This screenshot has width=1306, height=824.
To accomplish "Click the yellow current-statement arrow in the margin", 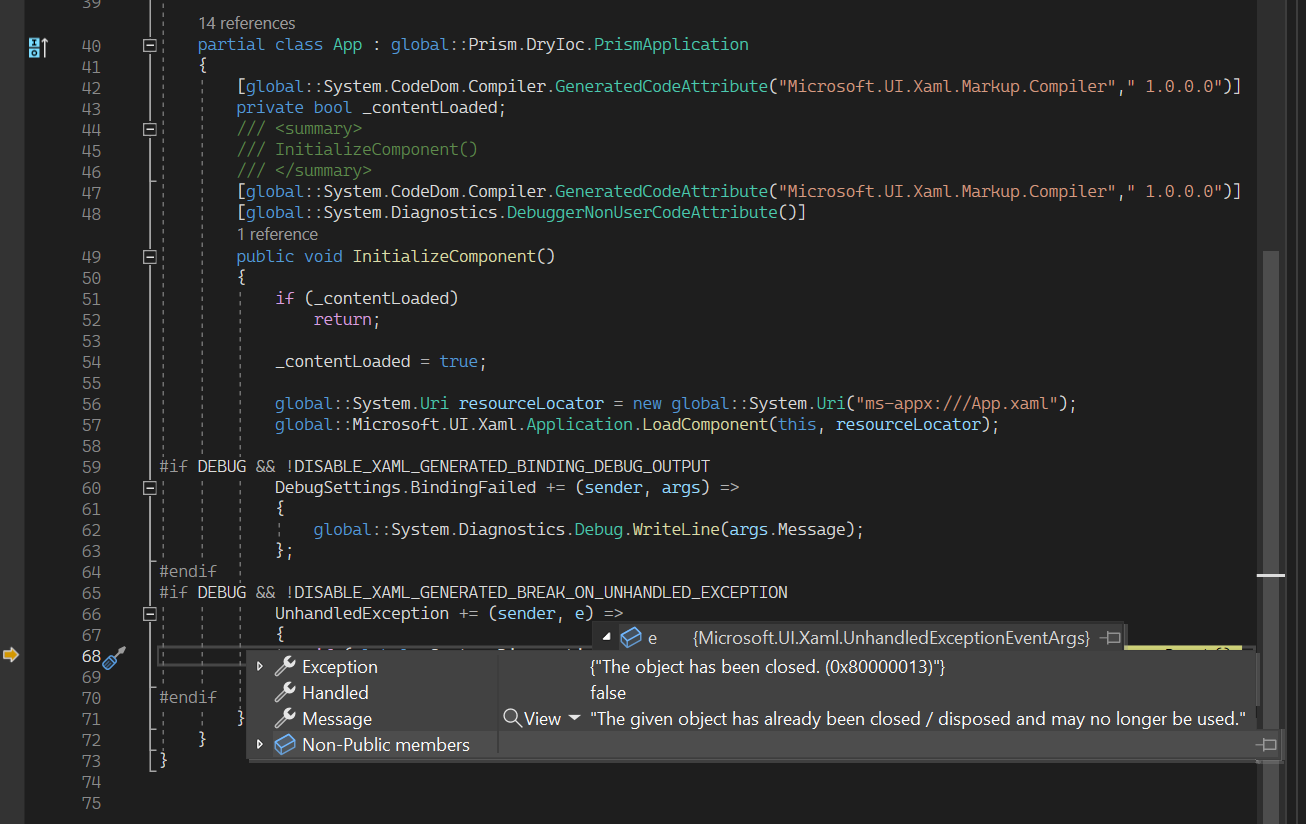I will pyautogui.click(x=11, y=655).
